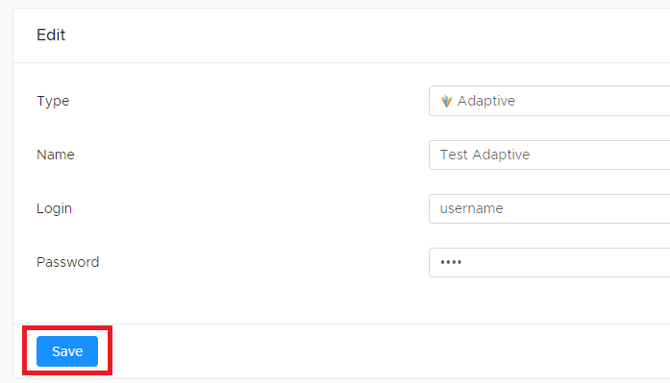Image resolution: width=670 pixels, height=383 pixels.
Task: Click the blue Save button
Action: (67, 351)
